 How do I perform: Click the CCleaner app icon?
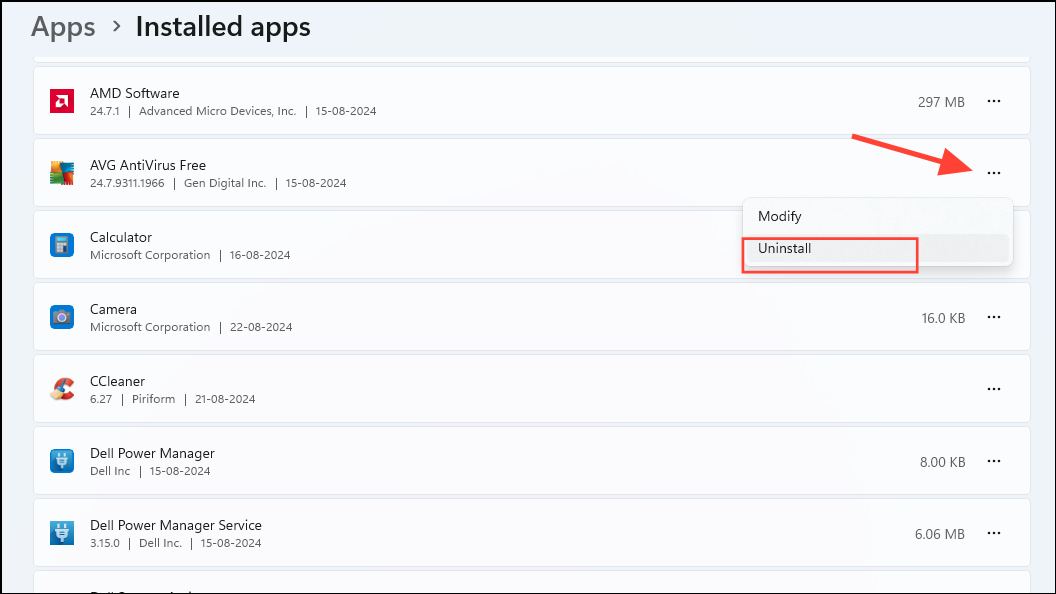62,389
